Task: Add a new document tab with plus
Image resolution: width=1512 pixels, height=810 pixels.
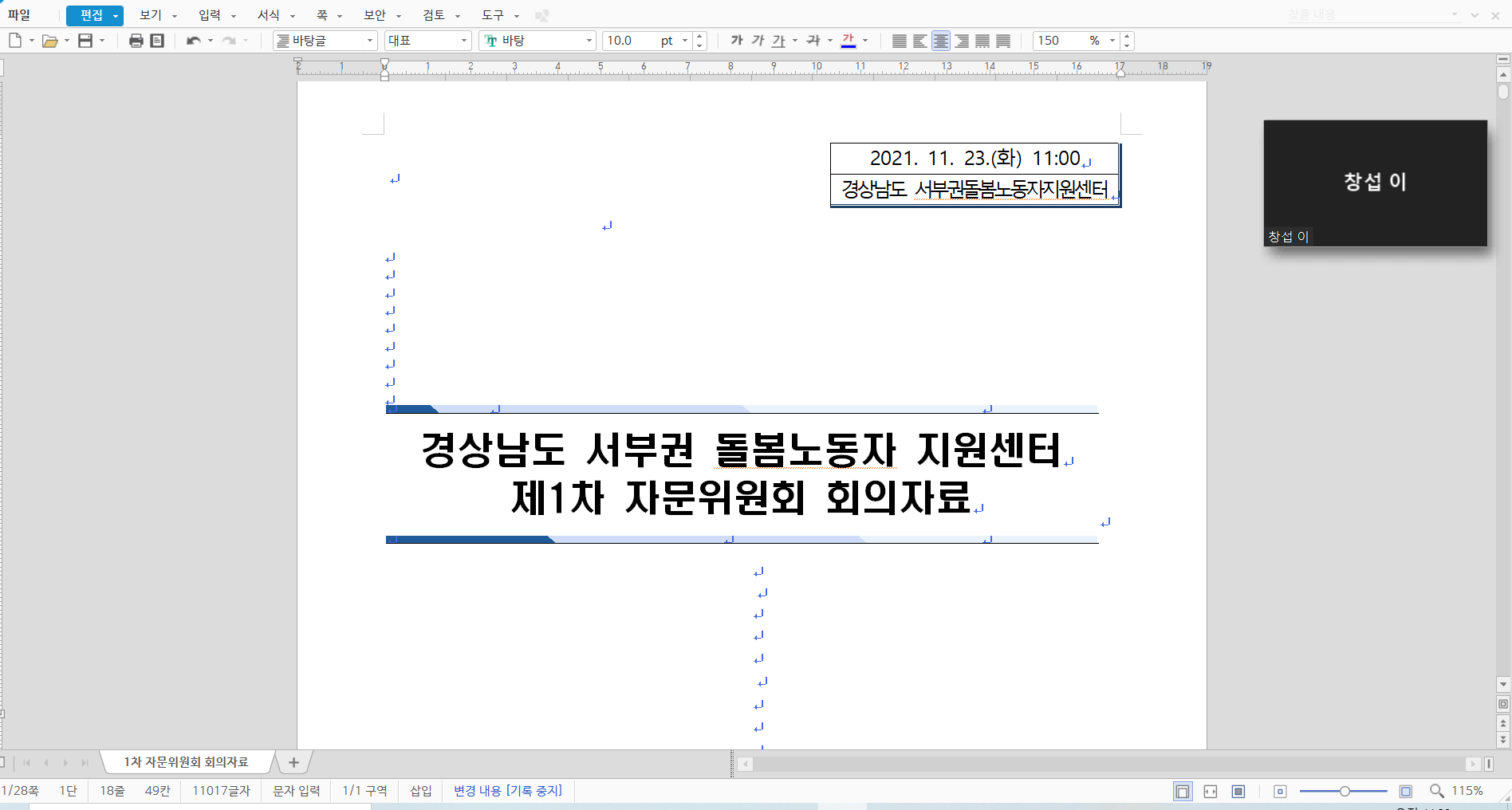Action: coord(293,762)
